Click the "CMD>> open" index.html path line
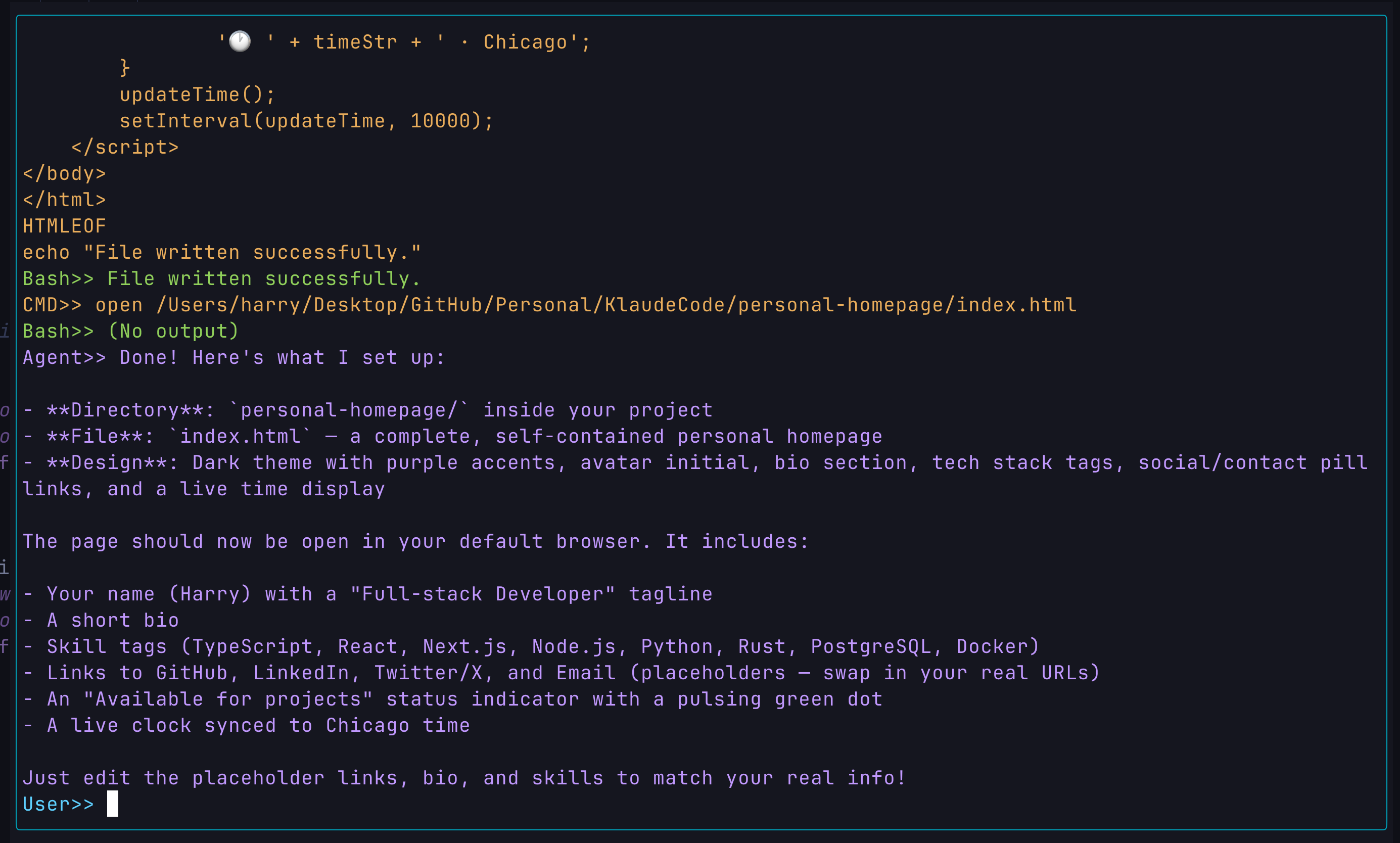 [549, 305]
